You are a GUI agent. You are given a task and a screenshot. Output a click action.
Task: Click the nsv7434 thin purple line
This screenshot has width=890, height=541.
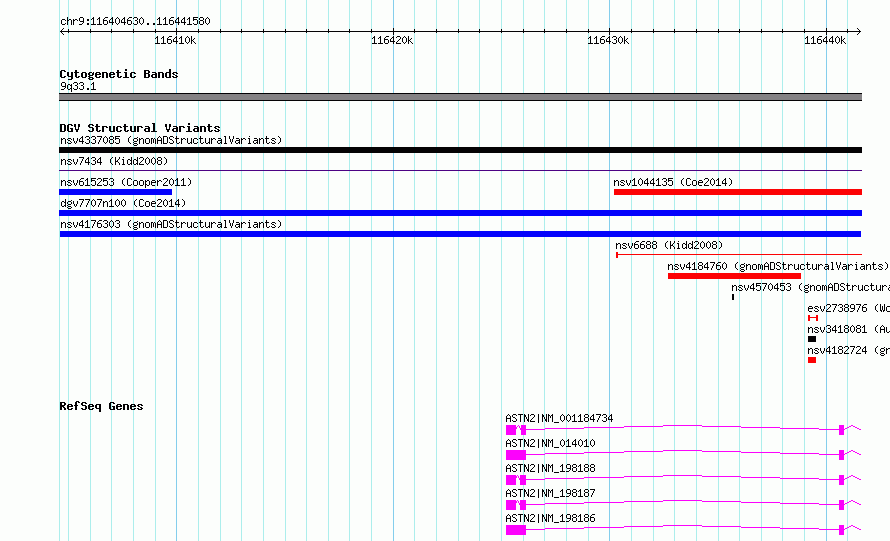[x=460, y=170]
